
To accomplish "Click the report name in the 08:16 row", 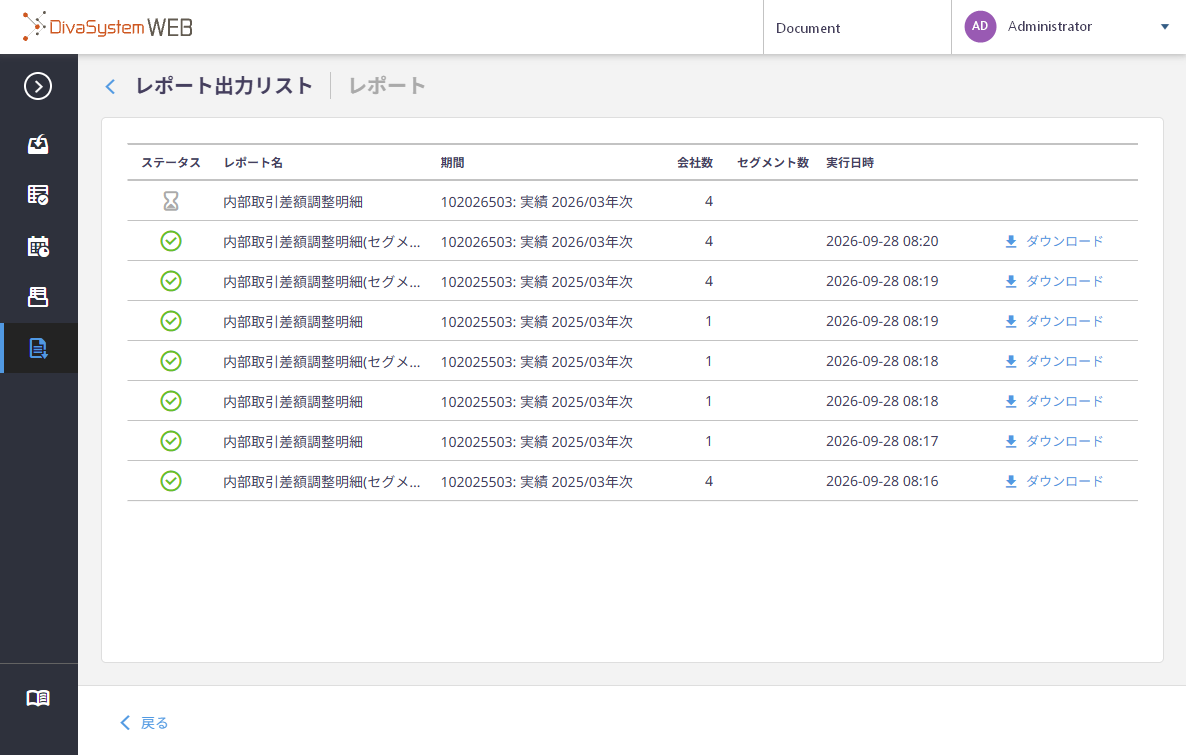I will [321, 482].
